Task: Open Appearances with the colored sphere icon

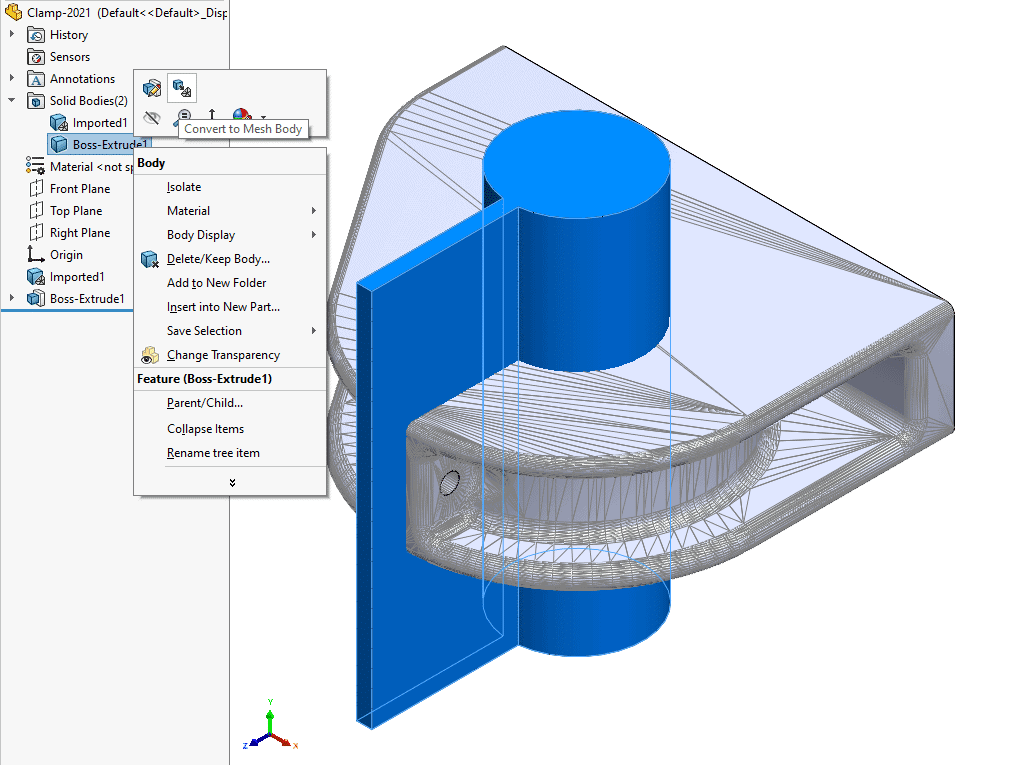Action: tap(240, 114)
